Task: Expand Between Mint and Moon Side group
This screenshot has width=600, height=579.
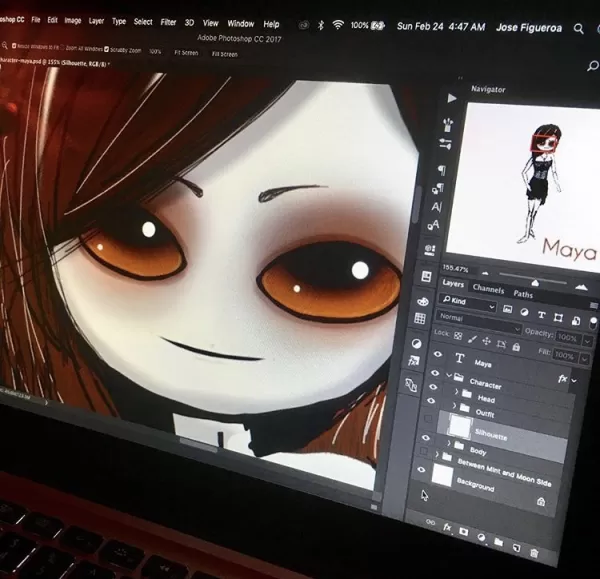Action: (x=437, y=454)
